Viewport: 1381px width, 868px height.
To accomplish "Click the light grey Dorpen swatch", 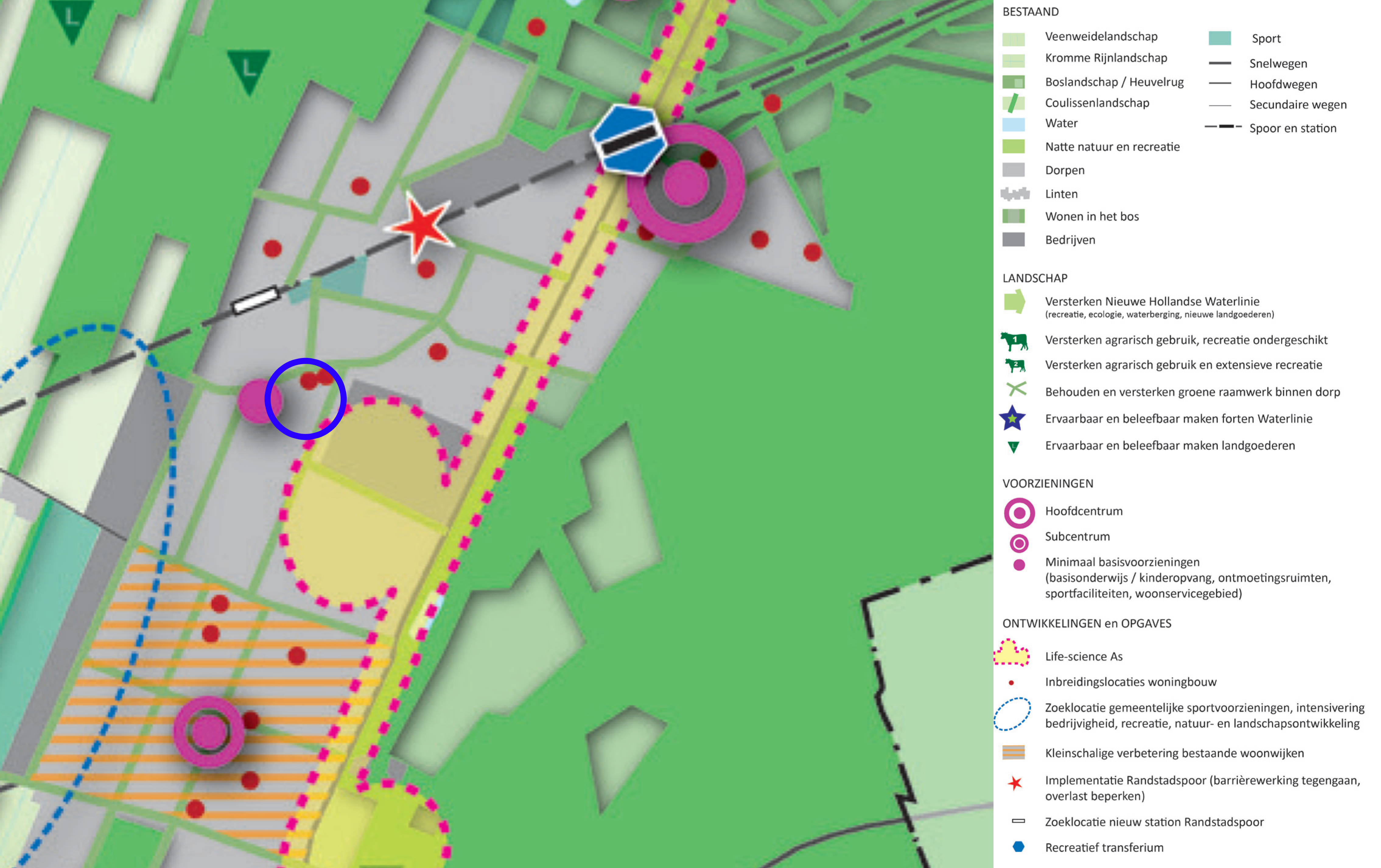I will pos(1013,170).
